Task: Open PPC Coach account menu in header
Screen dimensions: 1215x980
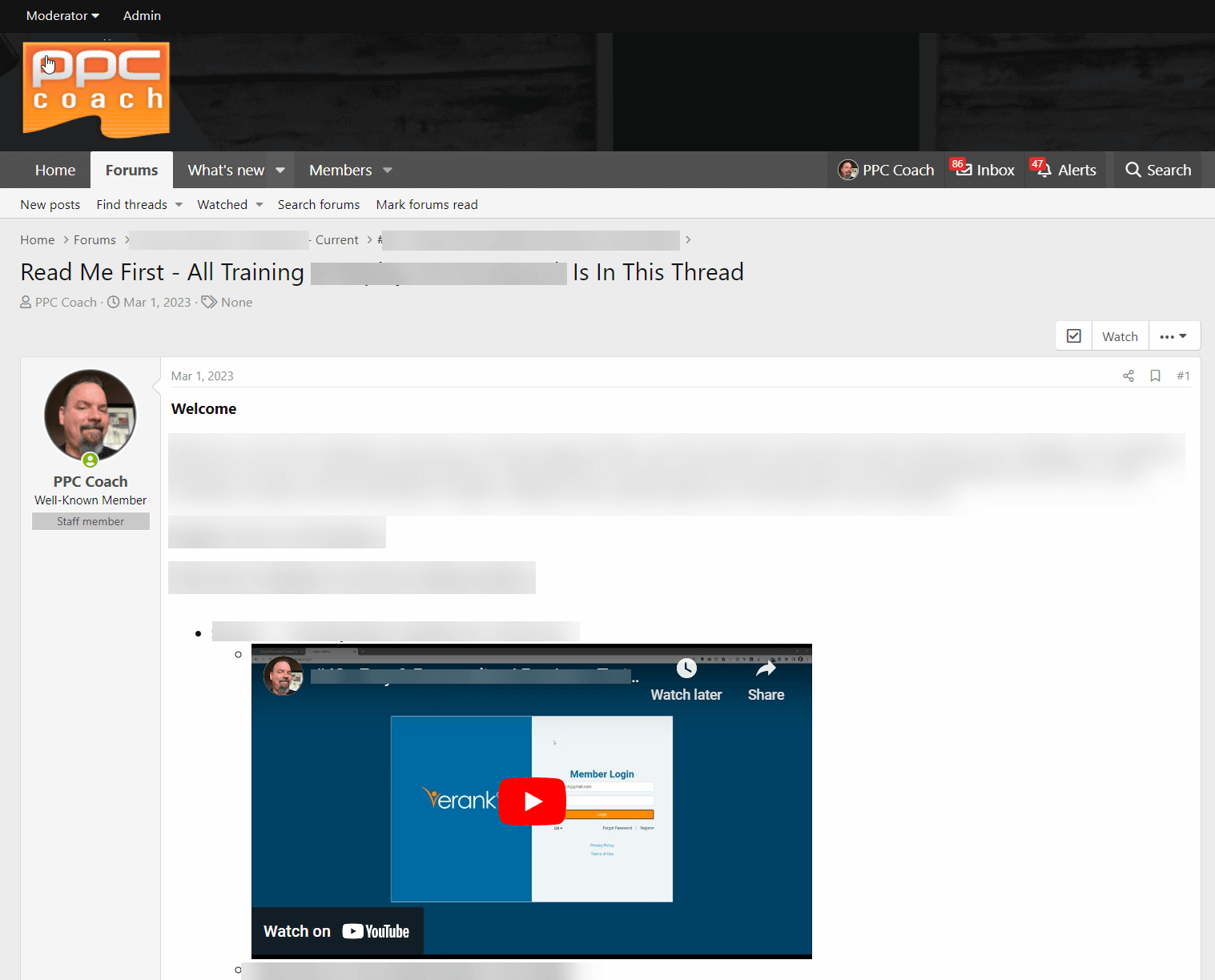Action: click(x=884, y=170)
